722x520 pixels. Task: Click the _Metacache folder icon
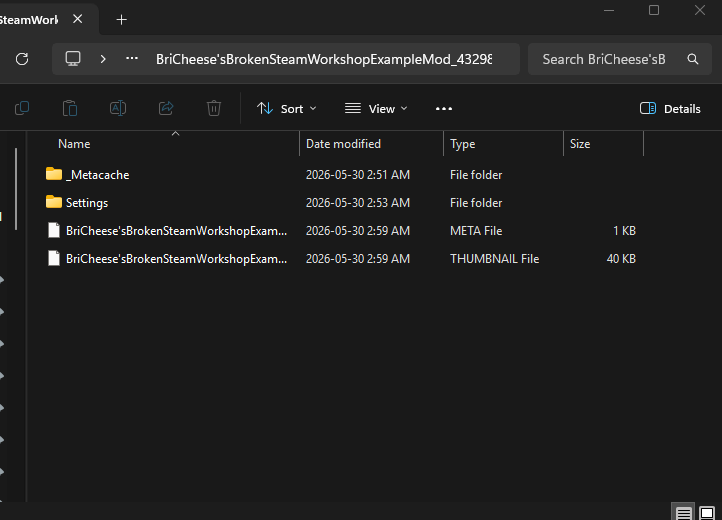pos(54,174)
